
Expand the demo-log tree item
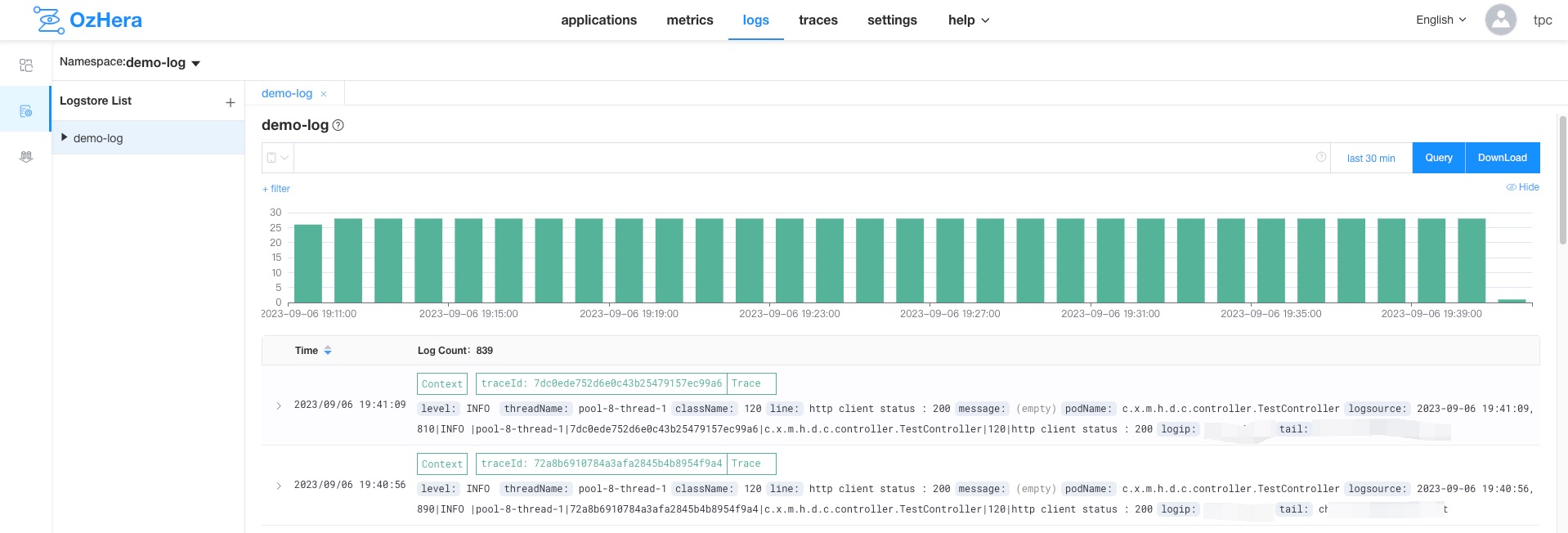[65, 137]
